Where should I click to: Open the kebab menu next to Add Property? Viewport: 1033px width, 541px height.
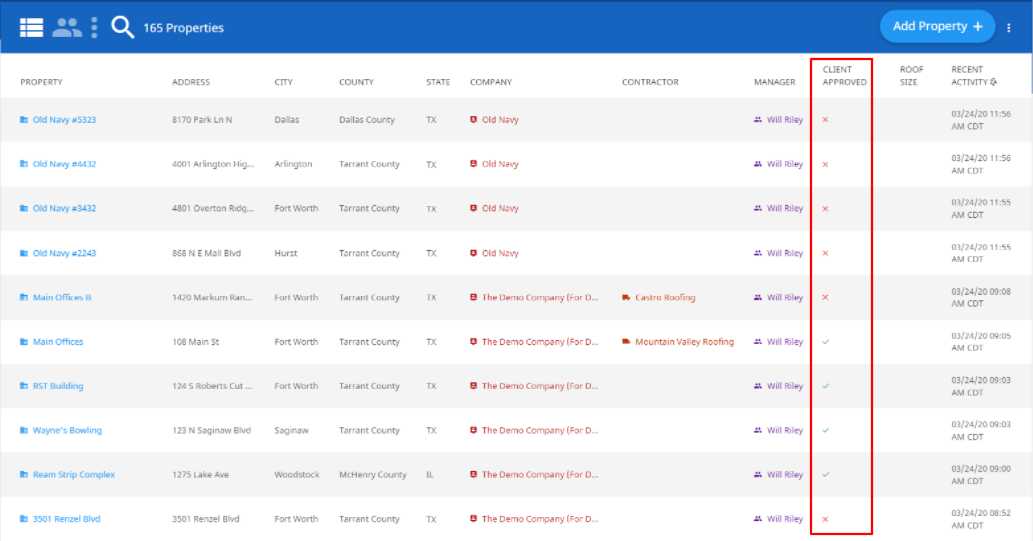point(1009,28)
